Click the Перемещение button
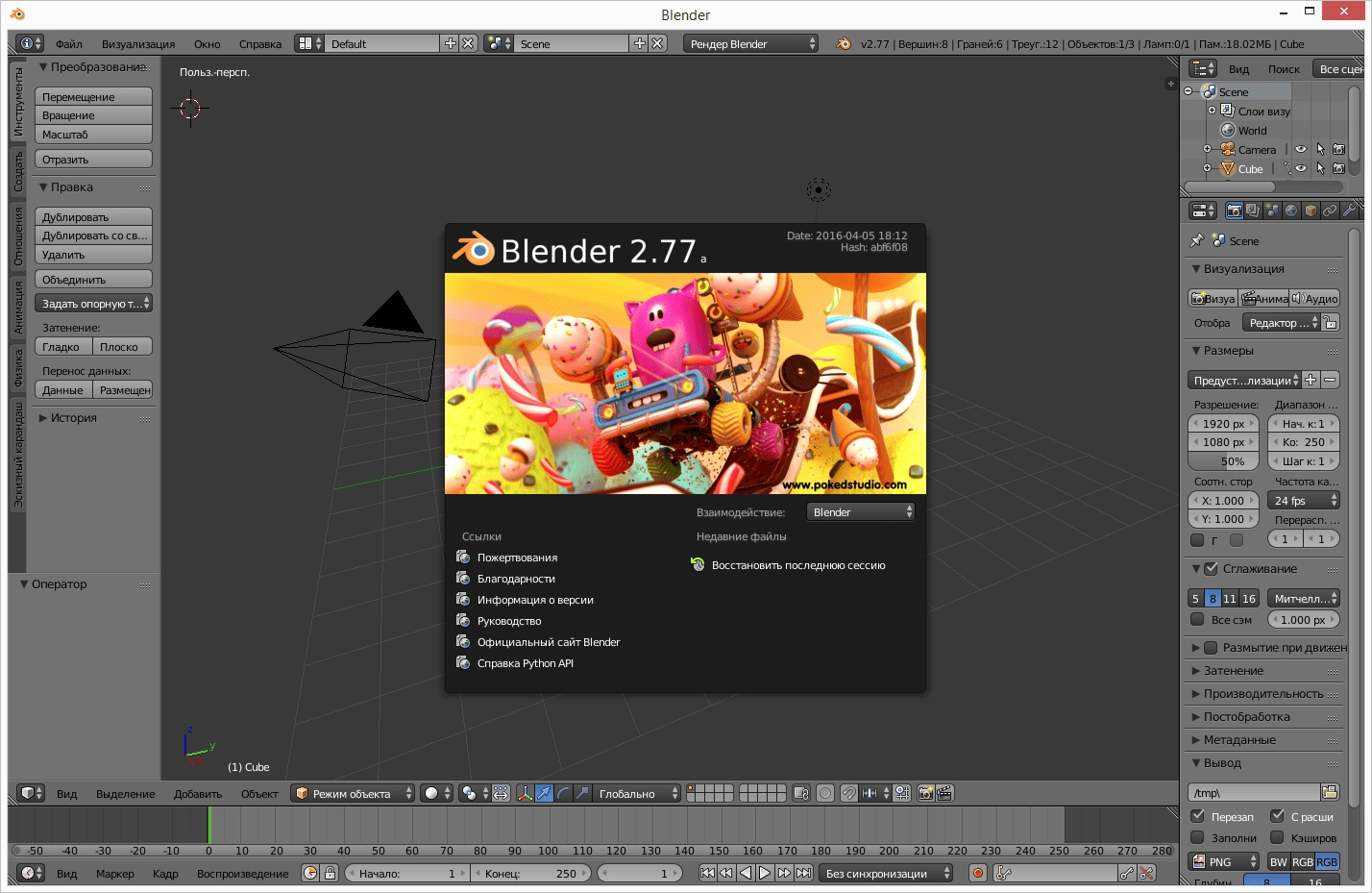Screen dimensions: 1372x893 coord(93,96)
